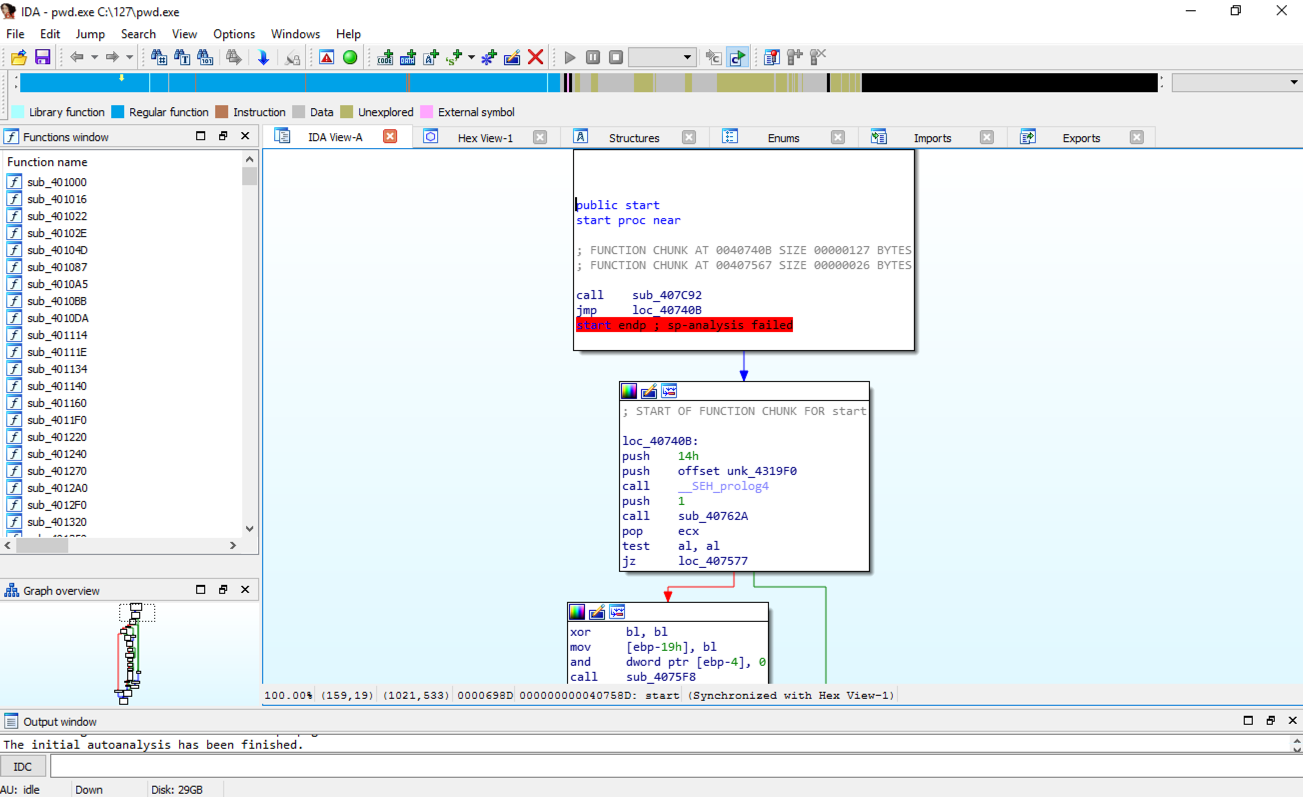
Task: Select sub_401140 in the functions list
Action: pyautogui.click(x=57, y=386)
